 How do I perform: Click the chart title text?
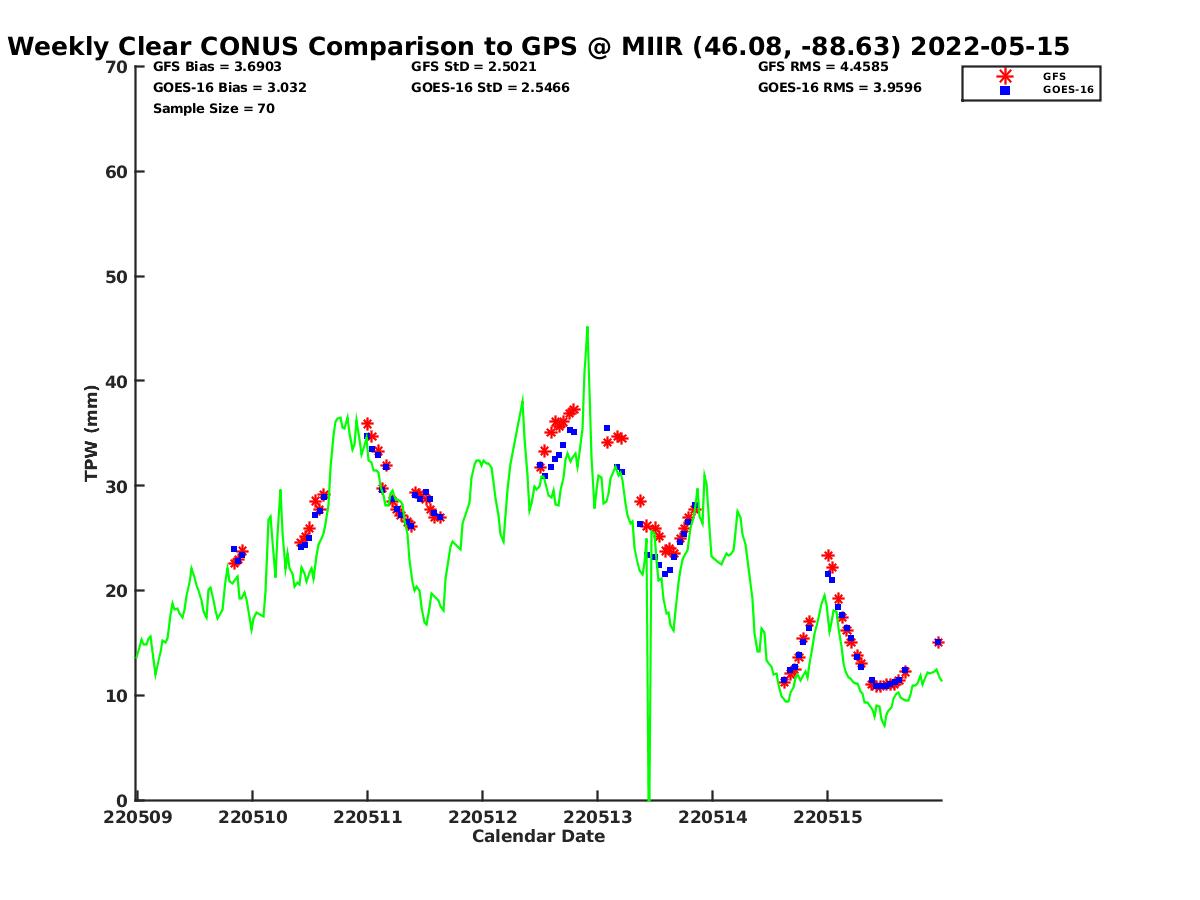point(538,46)
